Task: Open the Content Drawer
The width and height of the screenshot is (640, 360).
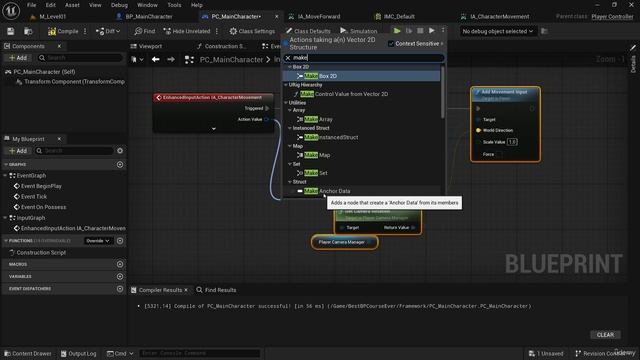Action: 28,353
